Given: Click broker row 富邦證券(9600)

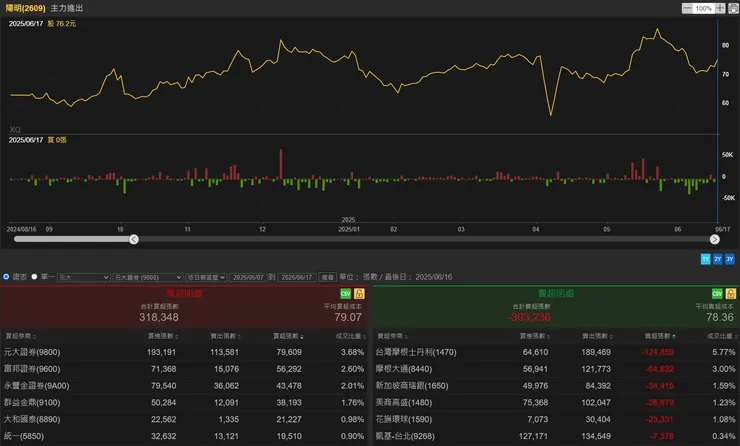Looking at the screenshot, I should coord(184,369).
